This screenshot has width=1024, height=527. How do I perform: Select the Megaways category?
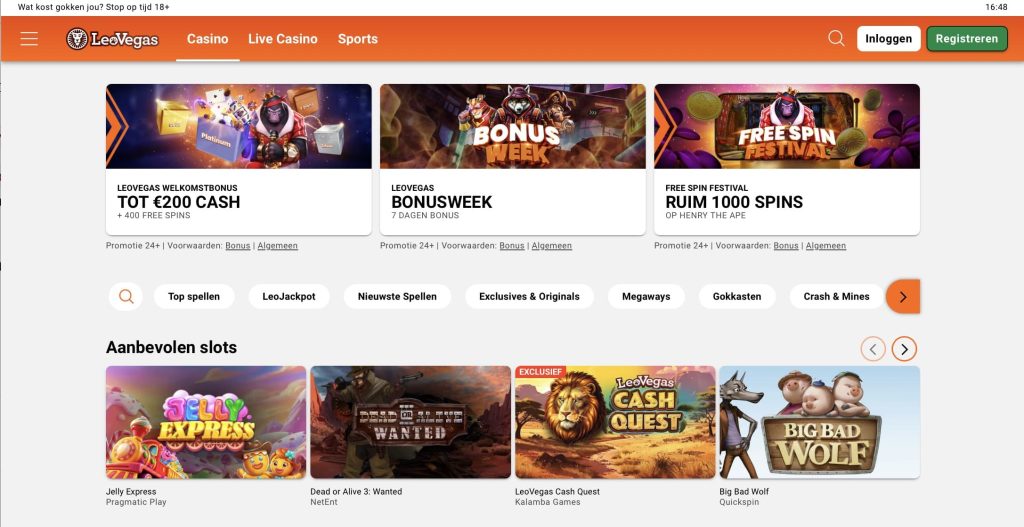(646, 296)
